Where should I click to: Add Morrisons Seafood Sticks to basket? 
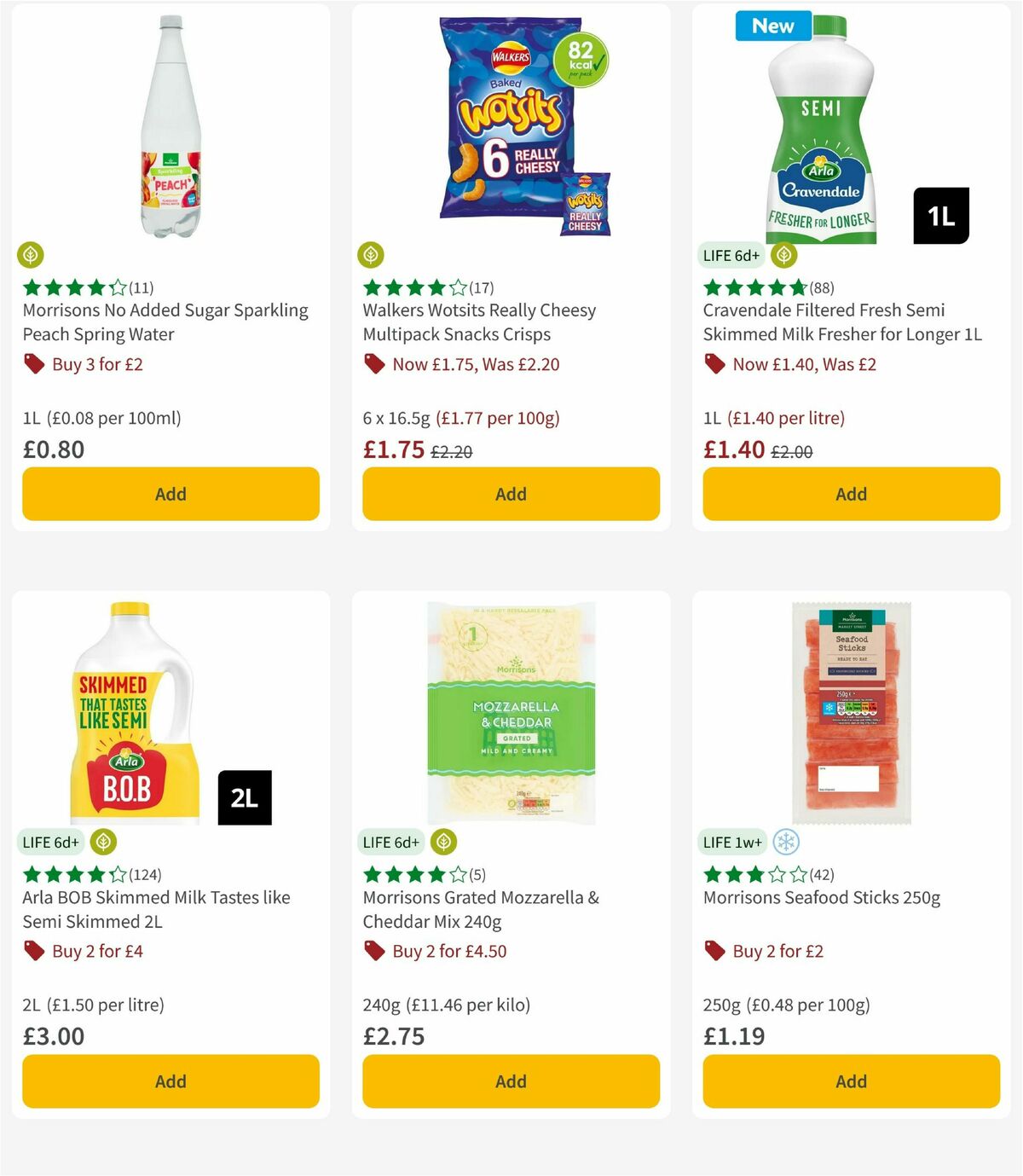pyautogui.click(x=851, y=1081)
